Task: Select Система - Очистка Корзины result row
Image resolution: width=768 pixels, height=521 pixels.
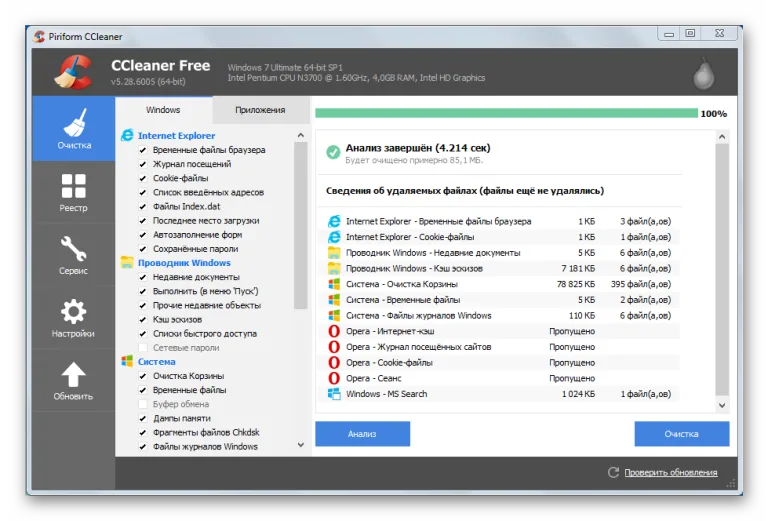Action: (x=500, y=284)
